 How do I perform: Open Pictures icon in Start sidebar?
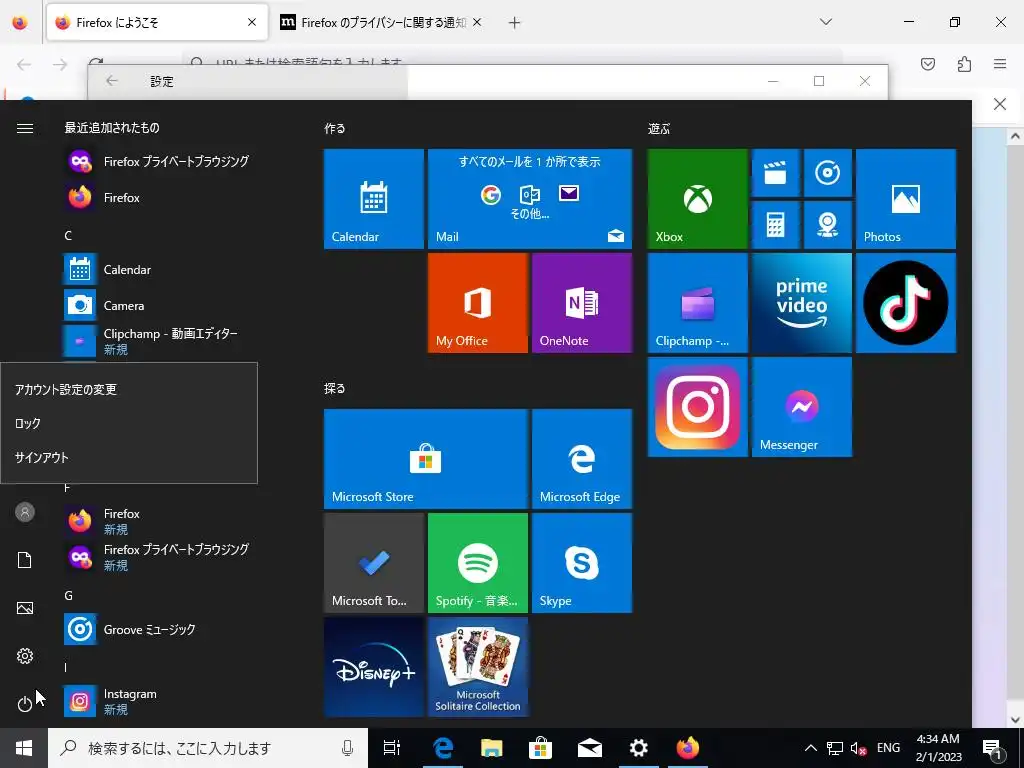point(25,608)
